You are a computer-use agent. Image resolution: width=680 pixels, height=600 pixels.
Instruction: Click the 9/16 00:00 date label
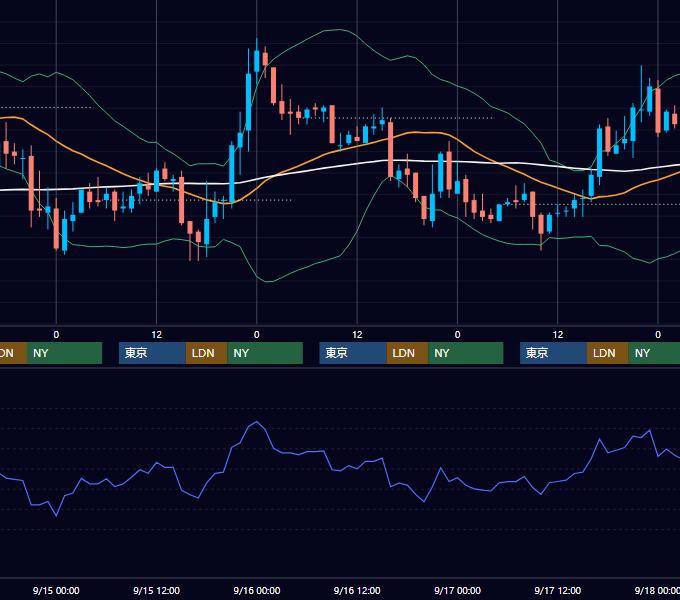click(257, 590)
